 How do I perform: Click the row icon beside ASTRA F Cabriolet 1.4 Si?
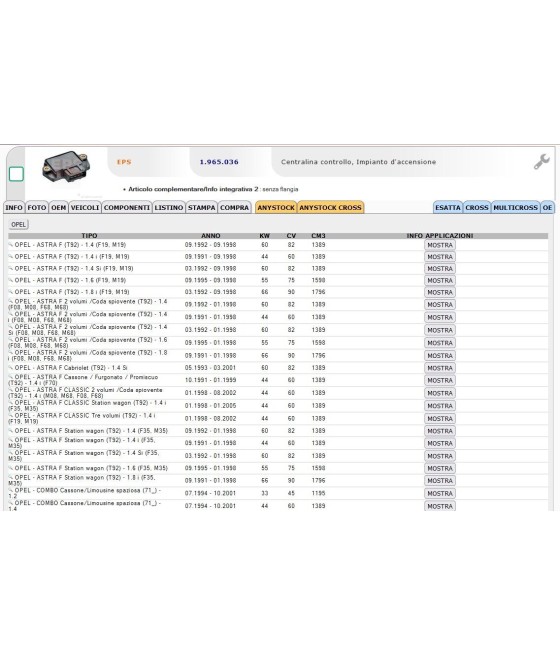[11, 368]
